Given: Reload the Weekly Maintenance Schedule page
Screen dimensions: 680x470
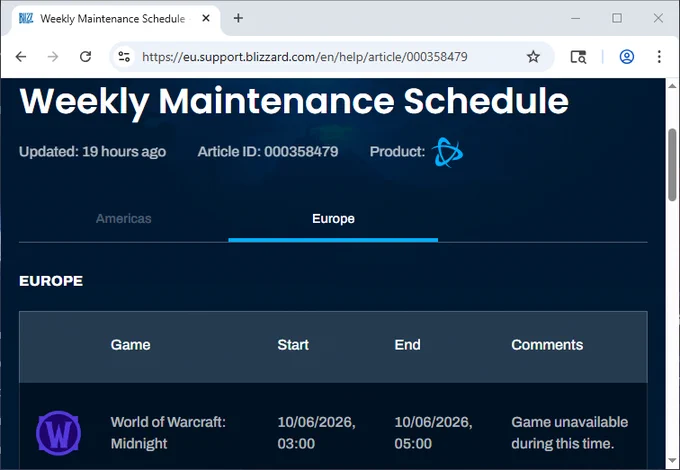Looking at the screenshot, I should tap(85, 57).
